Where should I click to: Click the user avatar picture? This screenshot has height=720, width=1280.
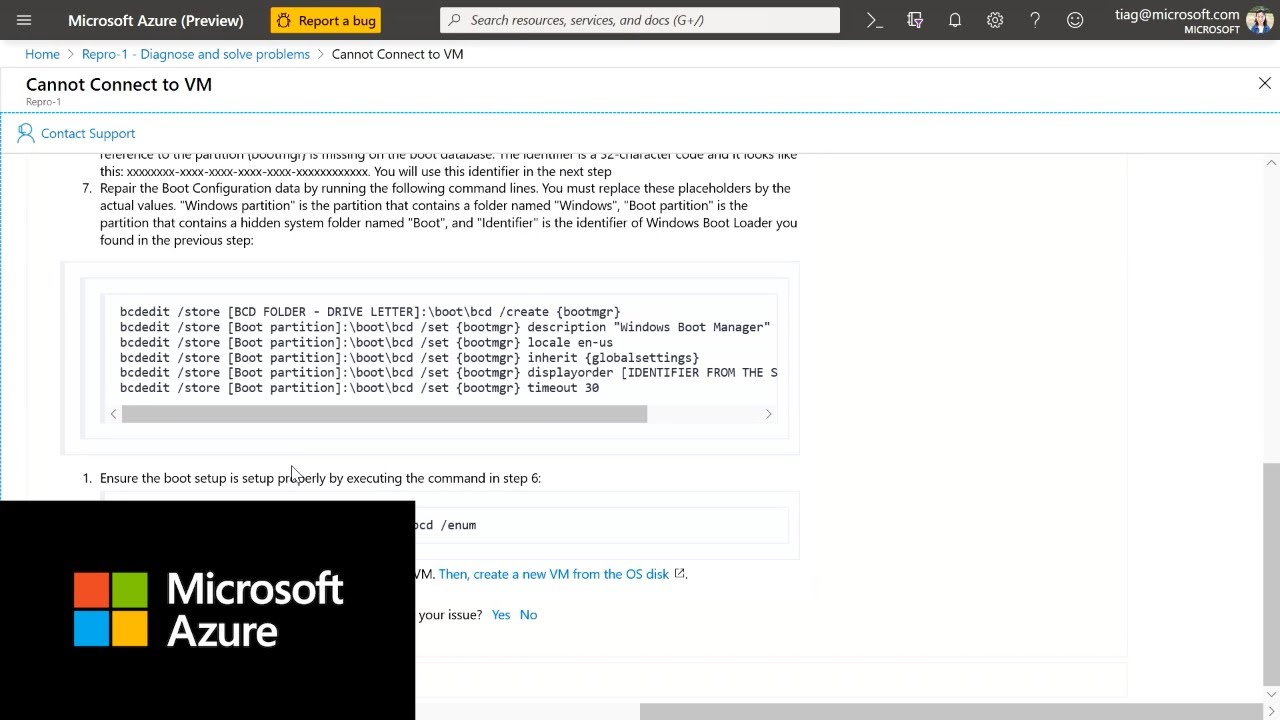point(1260,20)
